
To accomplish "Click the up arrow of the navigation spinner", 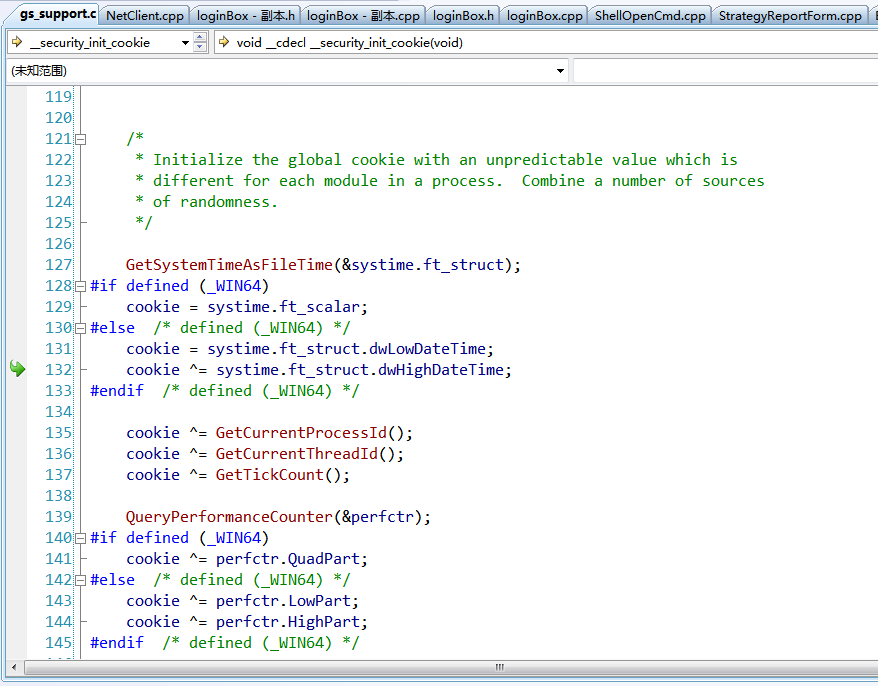I will point(200,38).
